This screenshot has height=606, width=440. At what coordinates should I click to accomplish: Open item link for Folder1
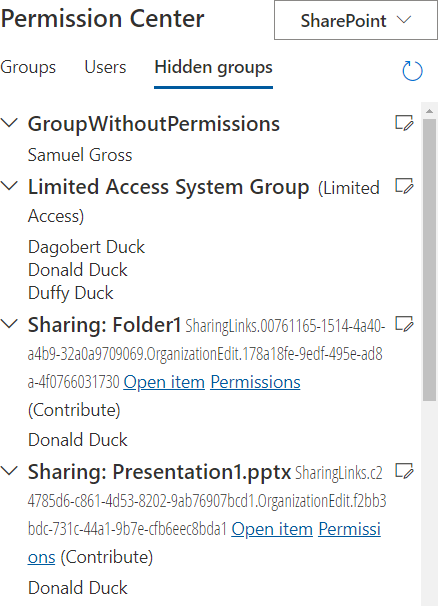pyautogui.click(x=164, y=382)
